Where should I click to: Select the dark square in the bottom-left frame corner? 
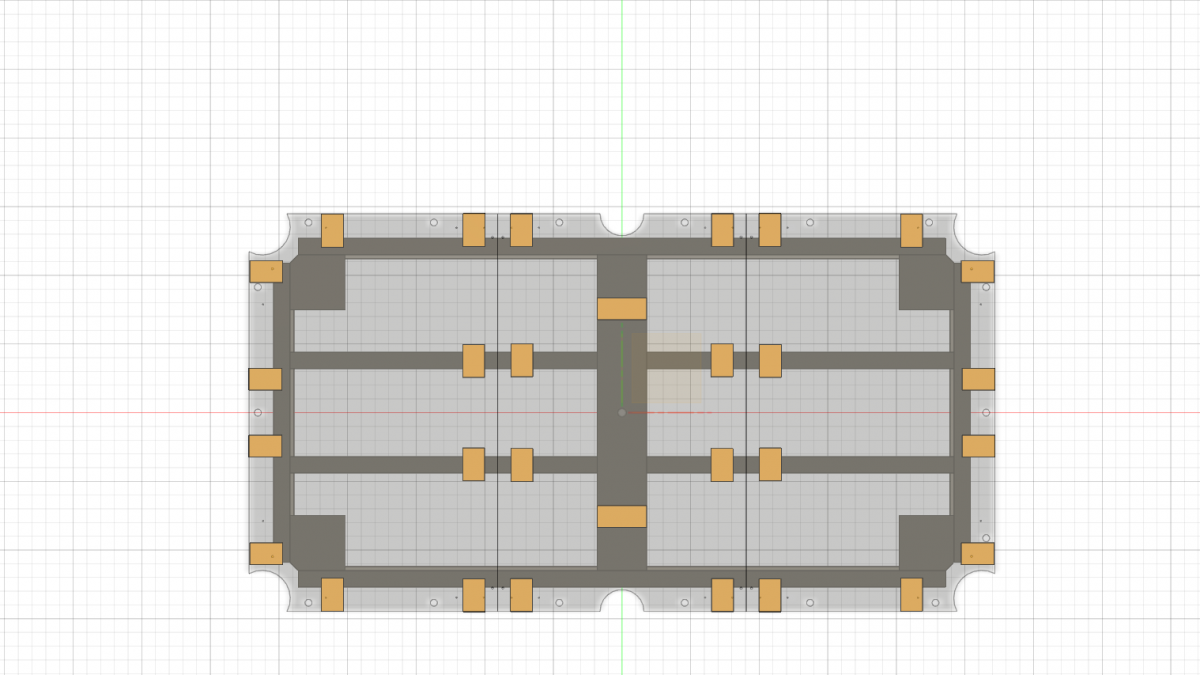pyautogui.click(x=317, y=541)
